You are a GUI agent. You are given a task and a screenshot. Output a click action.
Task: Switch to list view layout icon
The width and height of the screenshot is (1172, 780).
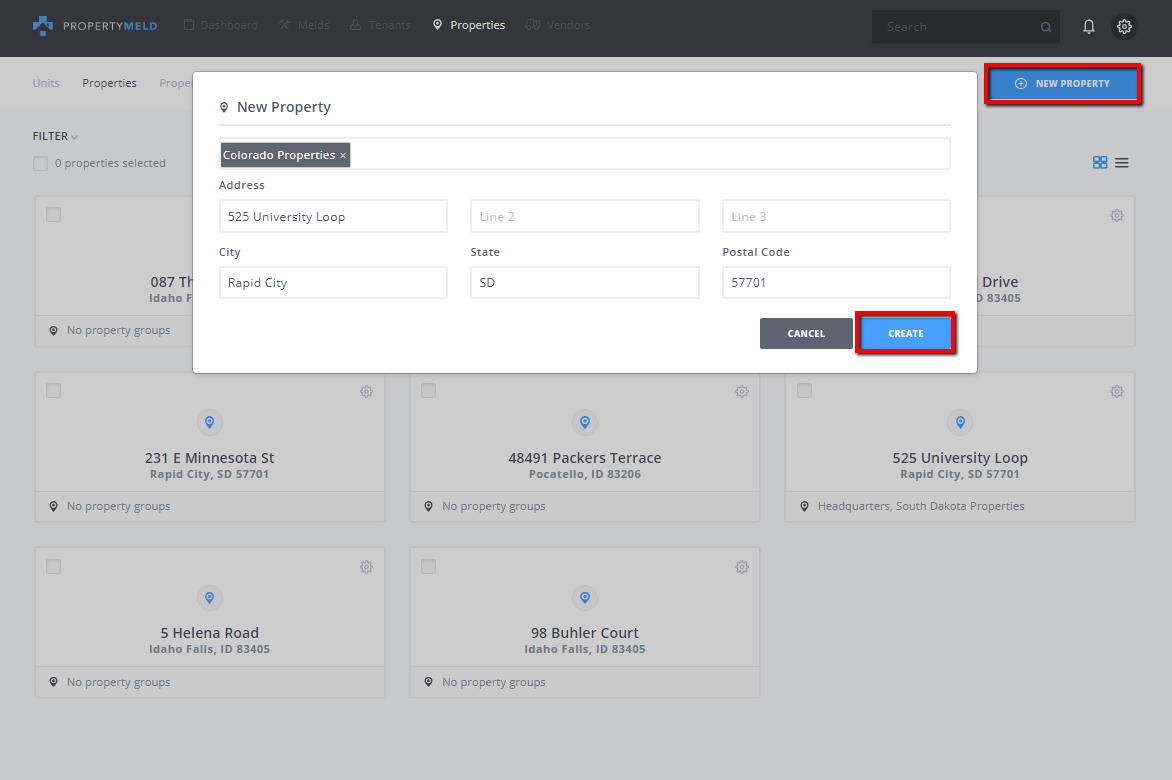click(x=1122, y=163)
